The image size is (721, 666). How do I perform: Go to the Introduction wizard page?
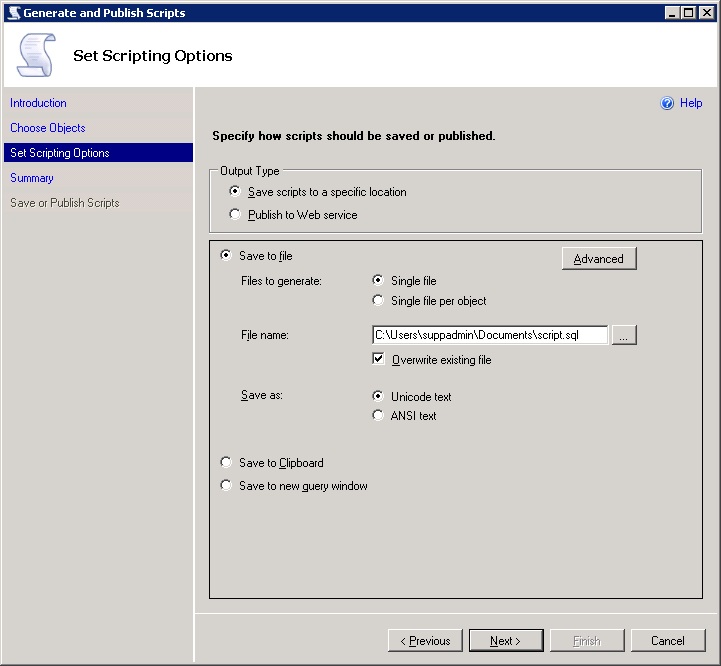point(38,103)
